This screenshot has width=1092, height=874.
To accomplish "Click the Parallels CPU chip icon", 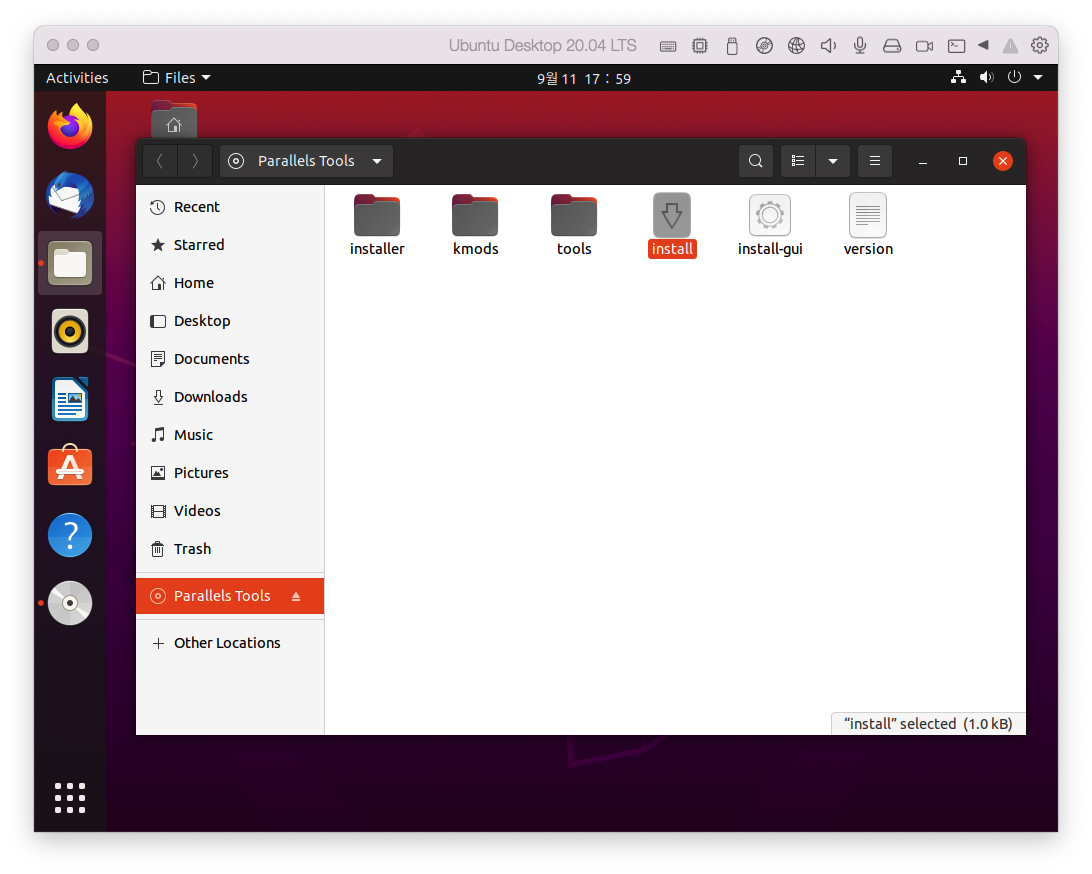I will click(700, 46).
